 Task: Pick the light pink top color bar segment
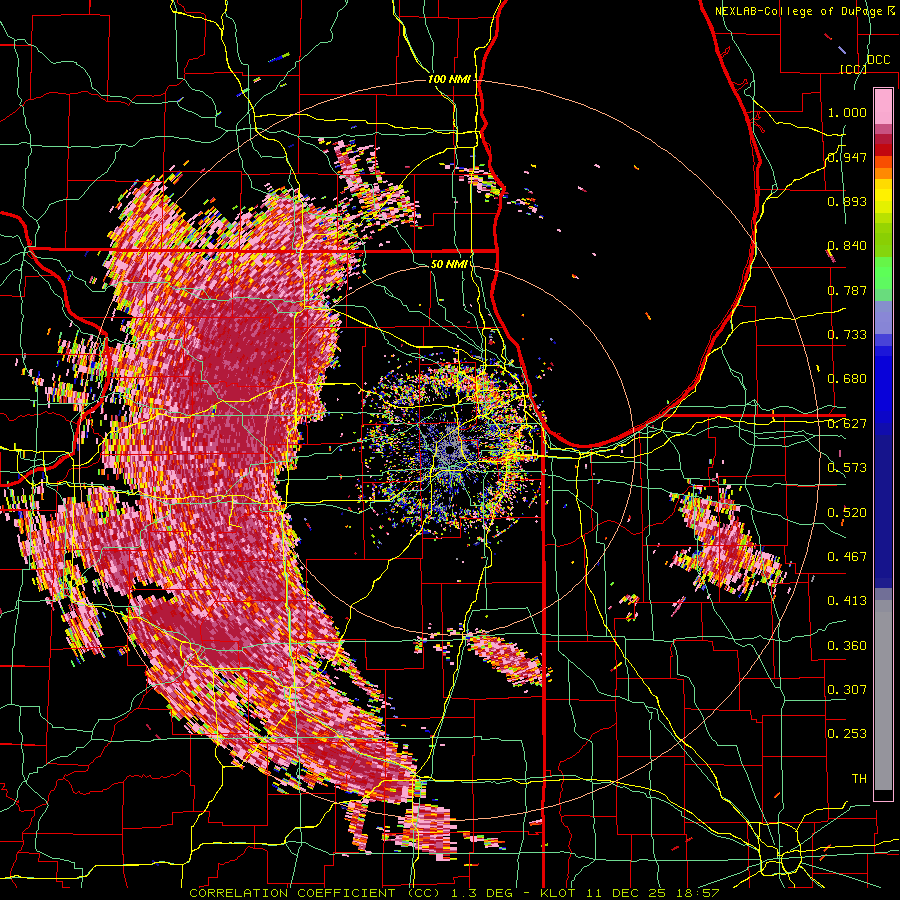pyautogui.click(x=883, y=107)
